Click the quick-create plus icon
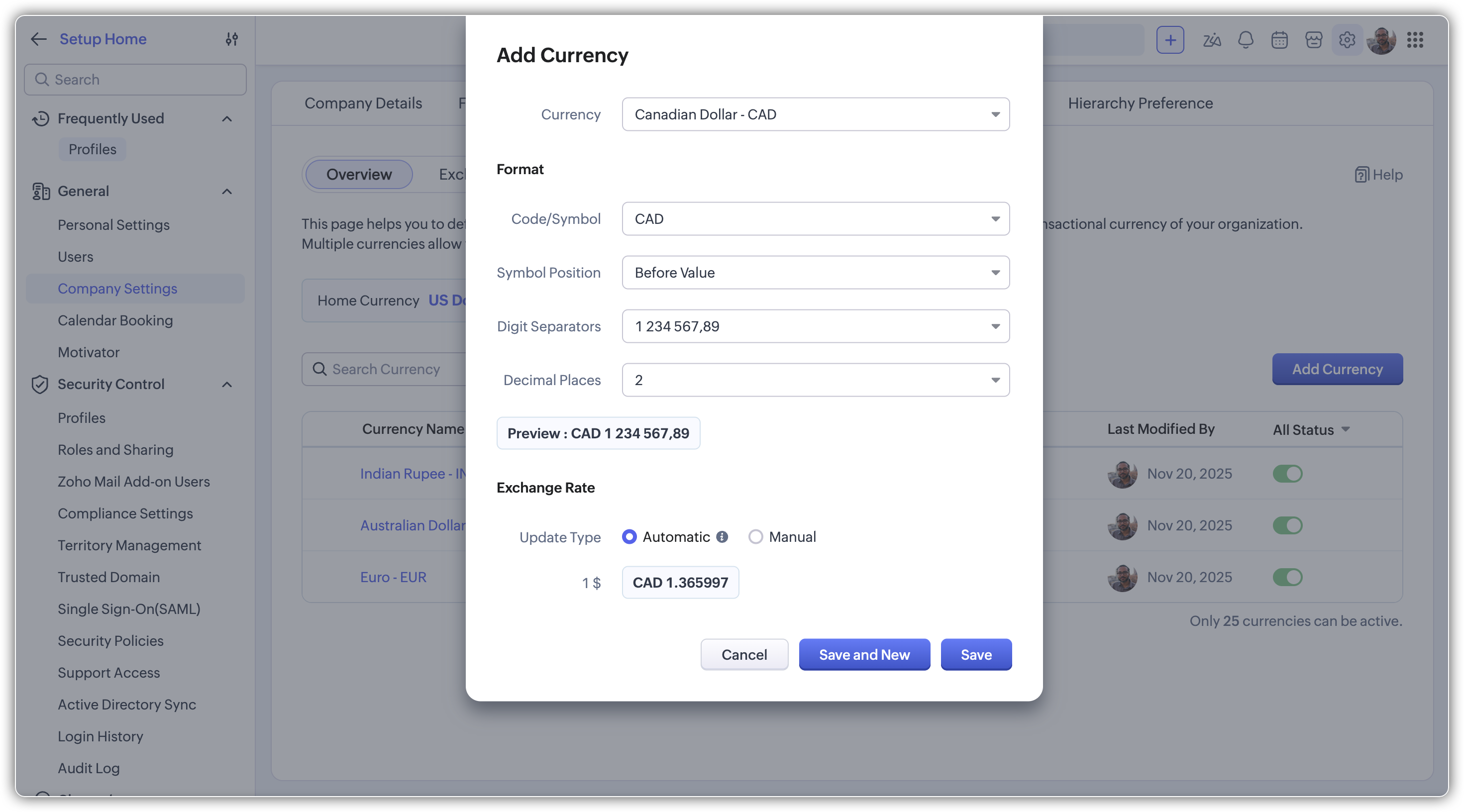Image resolution: width=1464 pixels, height=812 pixels. [1169, 40]
